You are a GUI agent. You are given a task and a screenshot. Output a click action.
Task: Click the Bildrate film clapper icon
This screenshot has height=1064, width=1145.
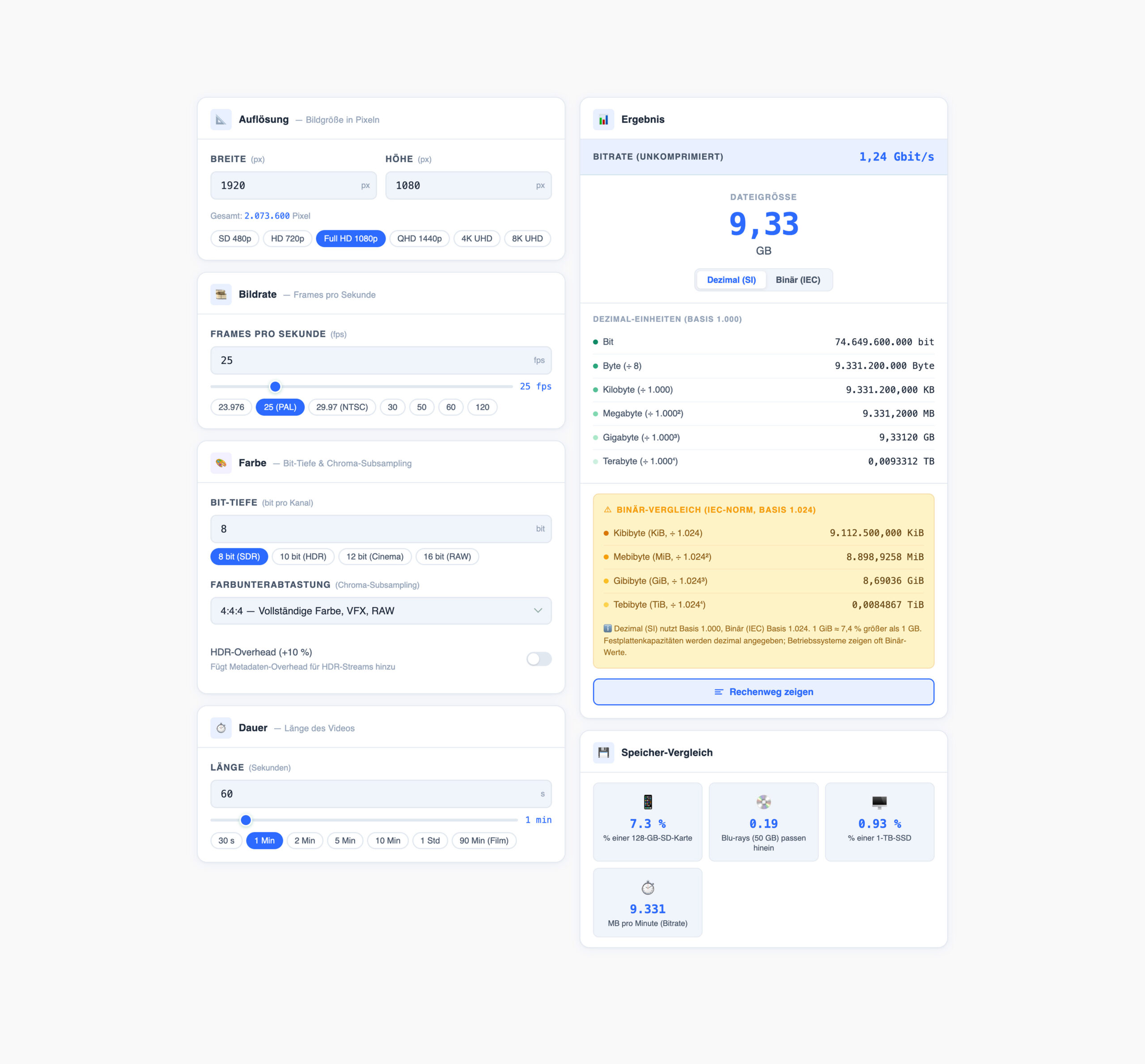[x=221, y=295]
